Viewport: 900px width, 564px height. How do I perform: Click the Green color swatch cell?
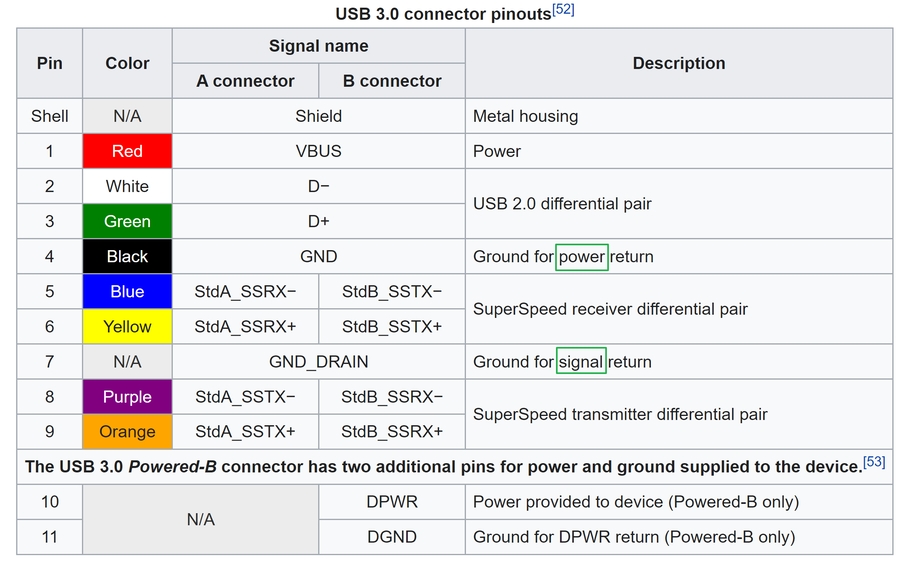127,221
